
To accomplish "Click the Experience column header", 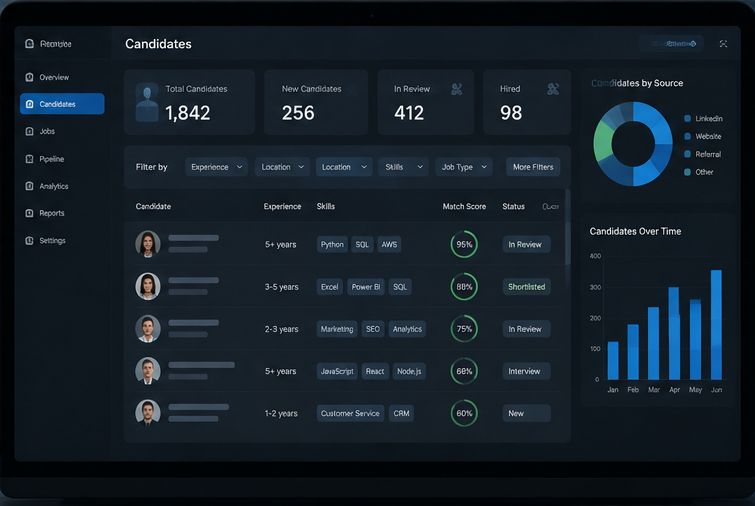I will point(282,206).
